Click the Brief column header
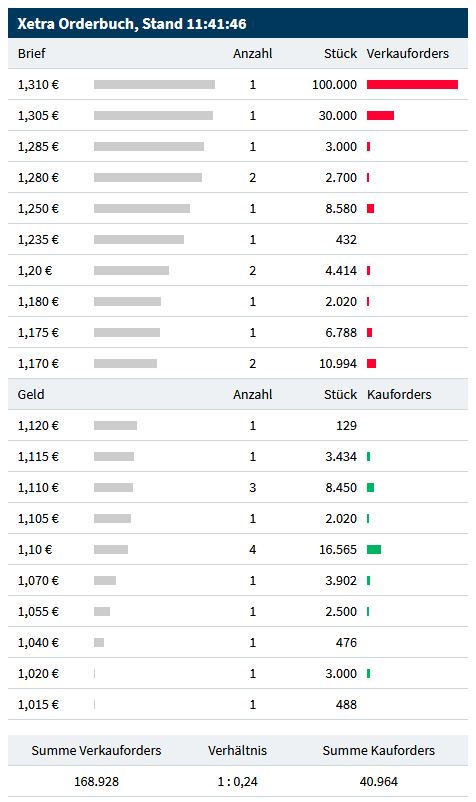Viewport: 476px width, 802px height. 32,53
